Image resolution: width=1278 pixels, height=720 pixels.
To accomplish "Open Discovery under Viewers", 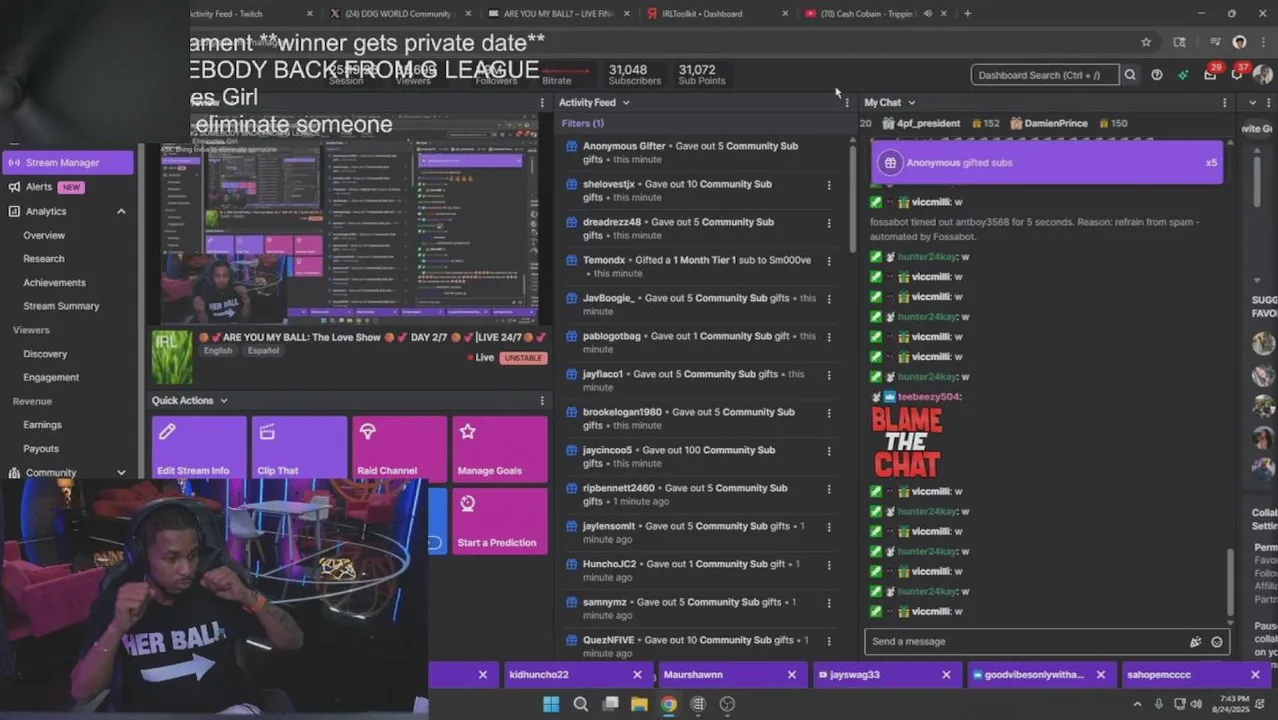I will pos(45,354).
